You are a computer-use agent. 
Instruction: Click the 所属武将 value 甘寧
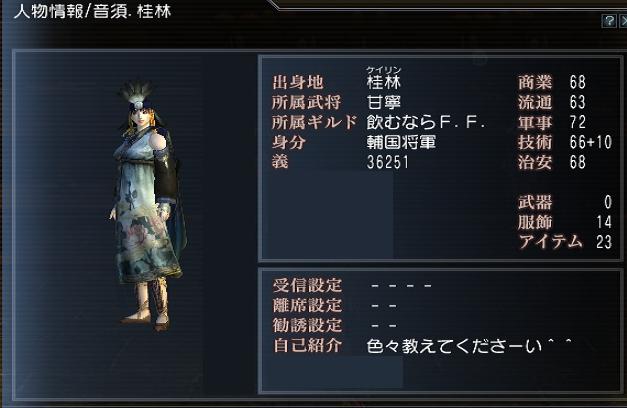[383, 102]
